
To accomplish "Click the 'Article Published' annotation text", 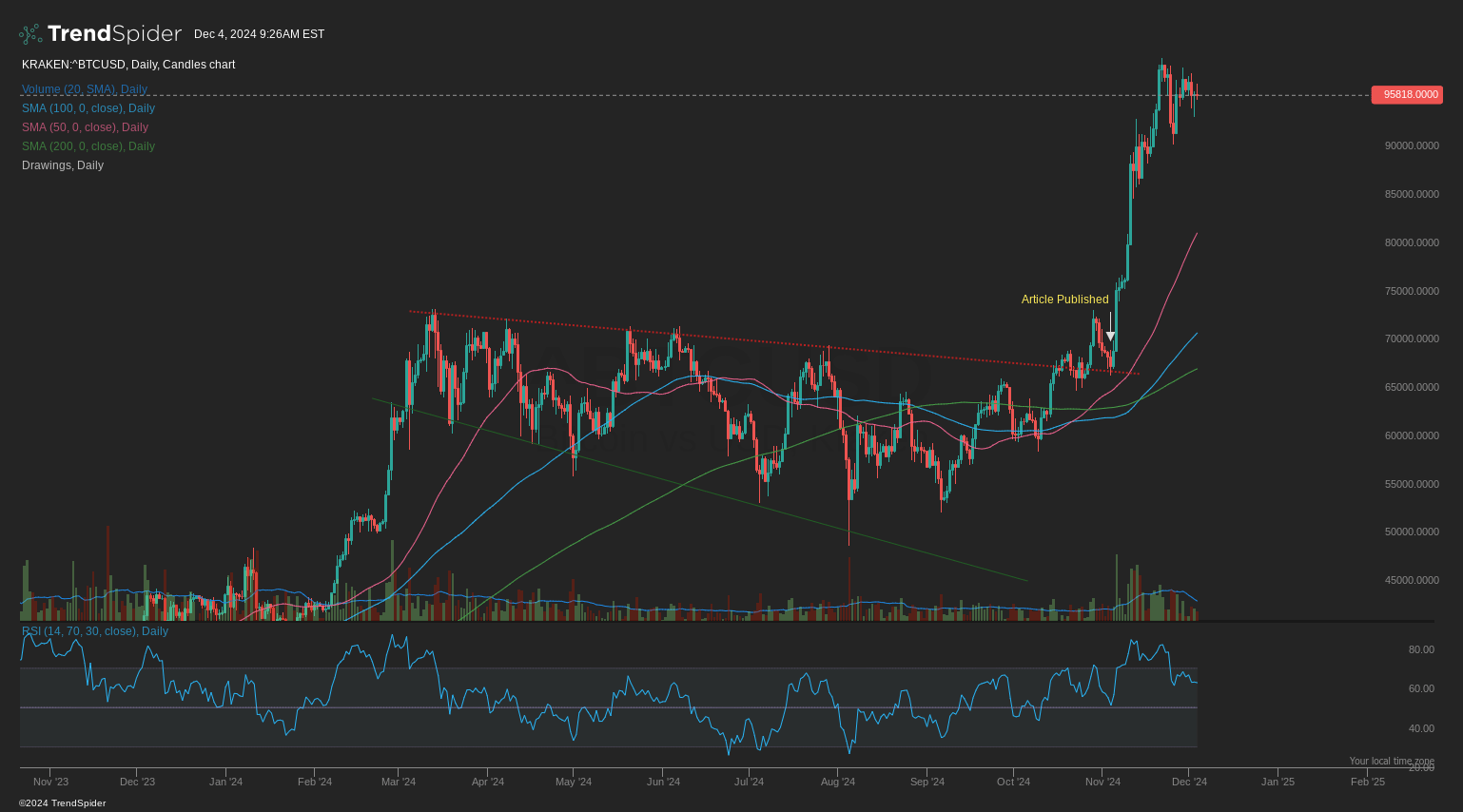I will pos(1064,299).
